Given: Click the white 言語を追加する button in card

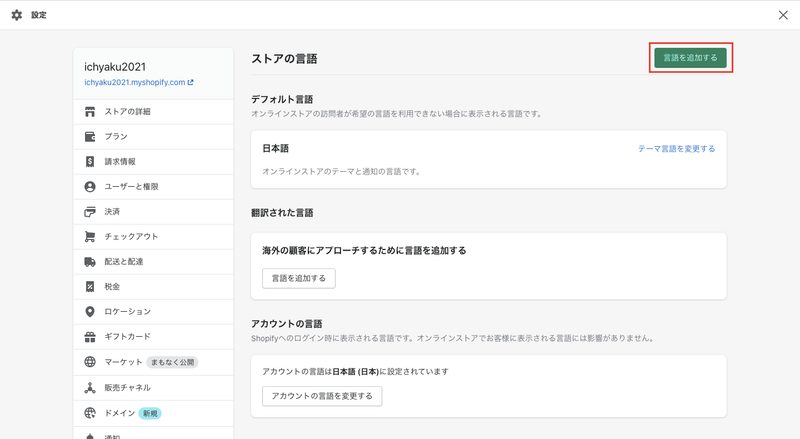Looking at the screenshot, I should pyautogui.click(x=298, y=278).
